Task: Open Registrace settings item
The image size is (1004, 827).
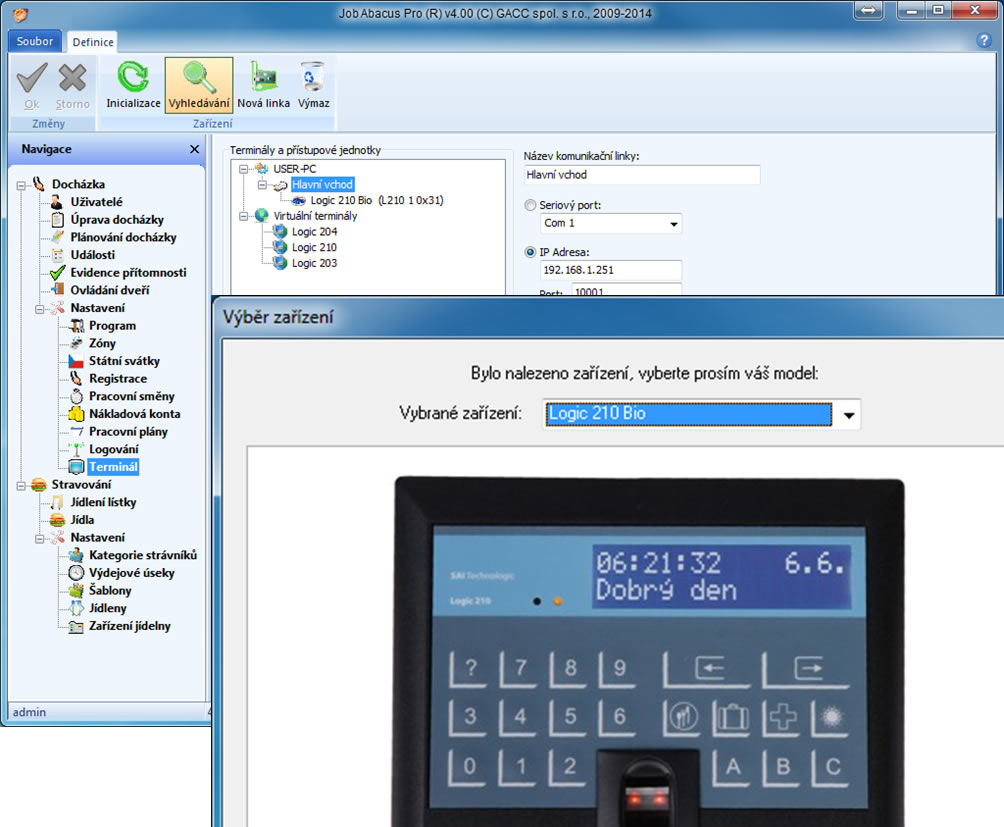Action: pos(118,378)
